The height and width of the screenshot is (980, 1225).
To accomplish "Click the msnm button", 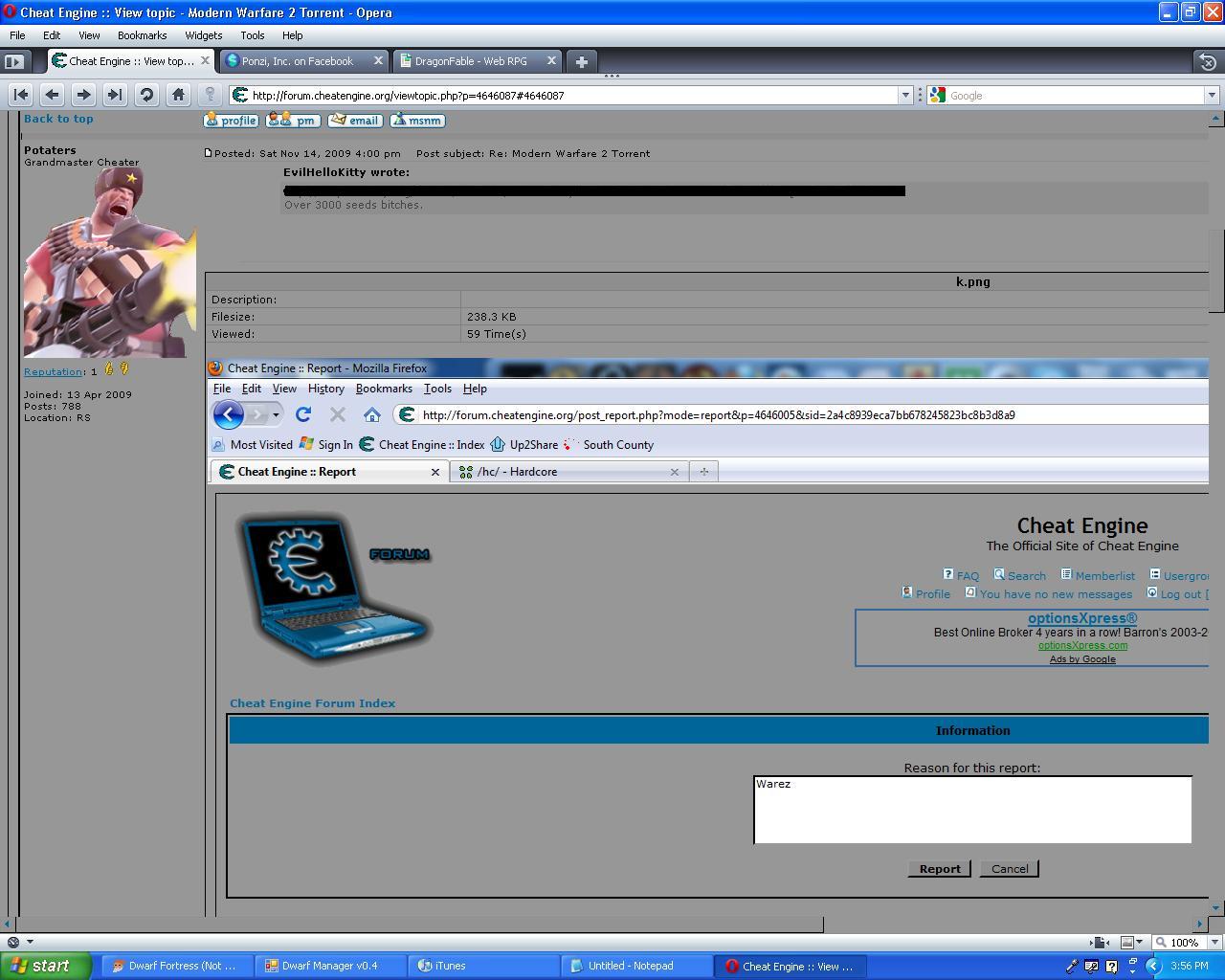I will (x=417, y=121).
